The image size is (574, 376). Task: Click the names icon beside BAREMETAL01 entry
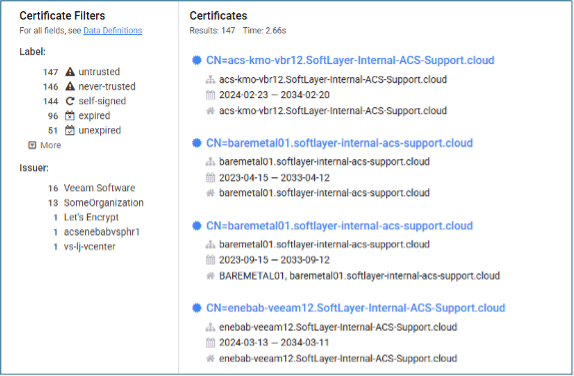click(210, 276)
